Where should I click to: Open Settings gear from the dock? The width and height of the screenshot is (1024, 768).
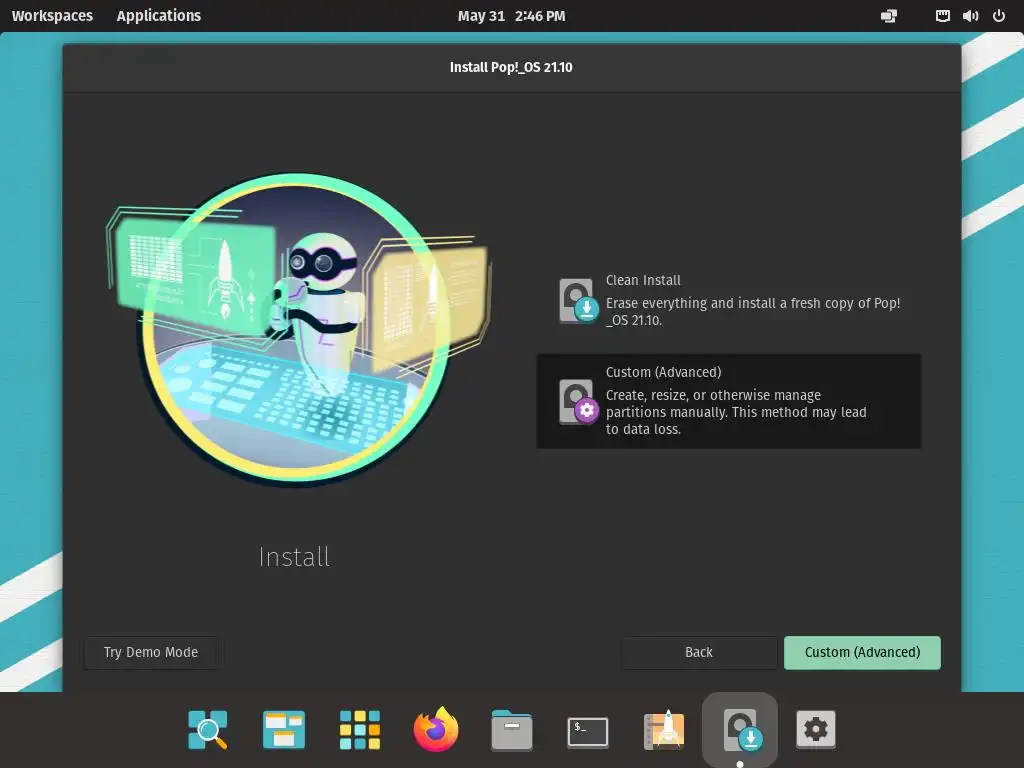816,729
